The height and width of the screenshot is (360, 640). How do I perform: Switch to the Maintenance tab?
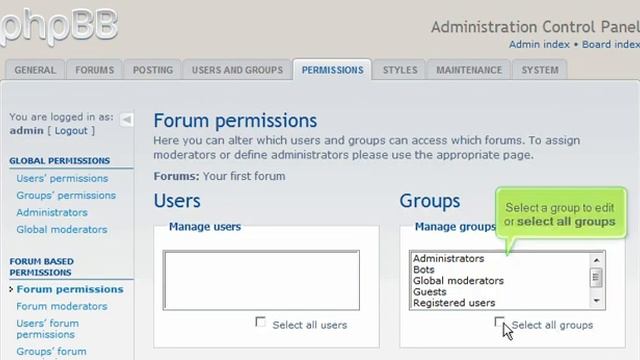(x=469, y=70)
